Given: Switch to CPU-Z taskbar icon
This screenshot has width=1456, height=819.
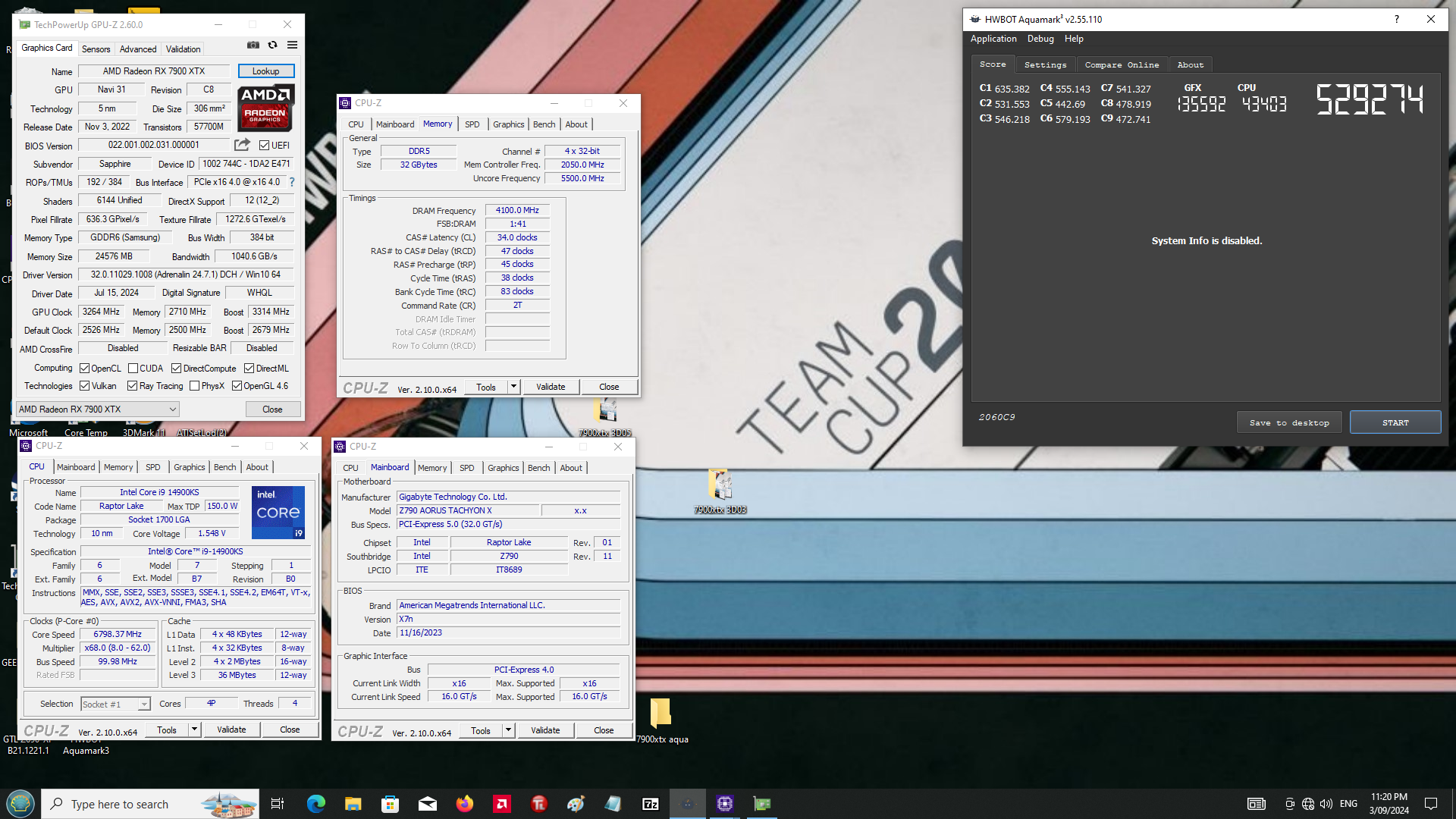Looking at the screenshot, I should [x=724, y=804].
